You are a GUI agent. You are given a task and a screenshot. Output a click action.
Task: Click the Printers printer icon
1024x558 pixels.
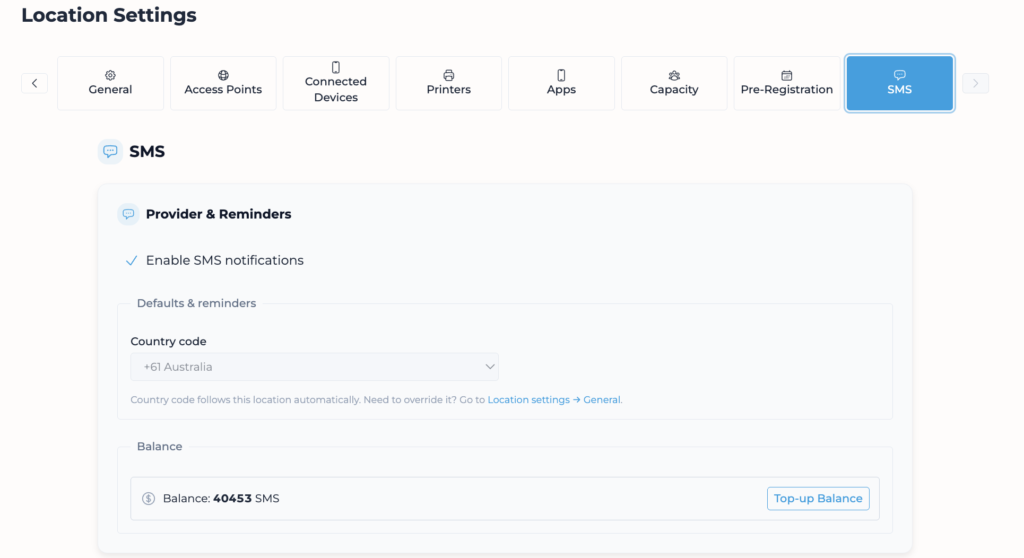click(x=449, y=75)
